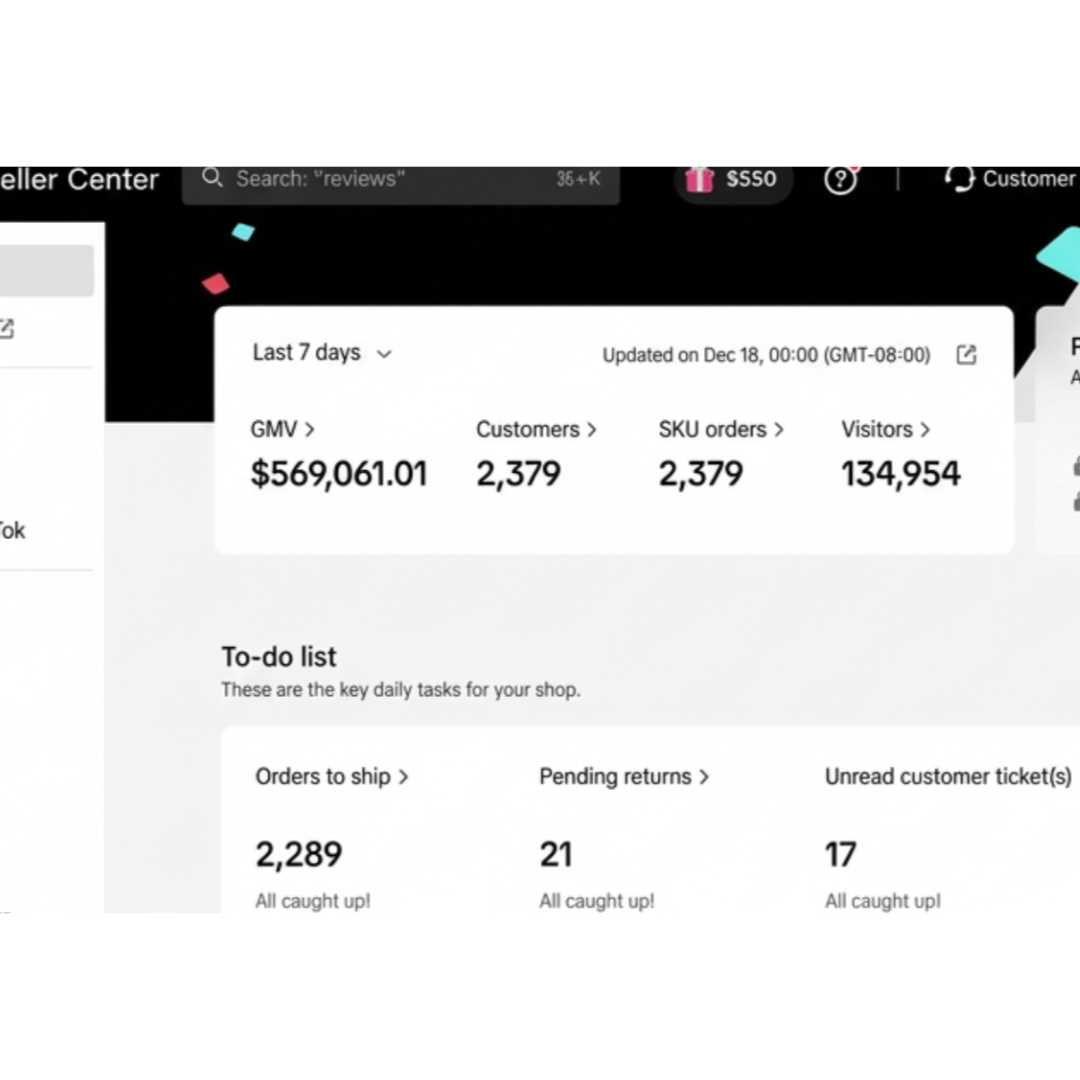Viewport: 1080px width, 1080px height.
Task: Open the Visitors metric details
Action: tap(885, 429)
